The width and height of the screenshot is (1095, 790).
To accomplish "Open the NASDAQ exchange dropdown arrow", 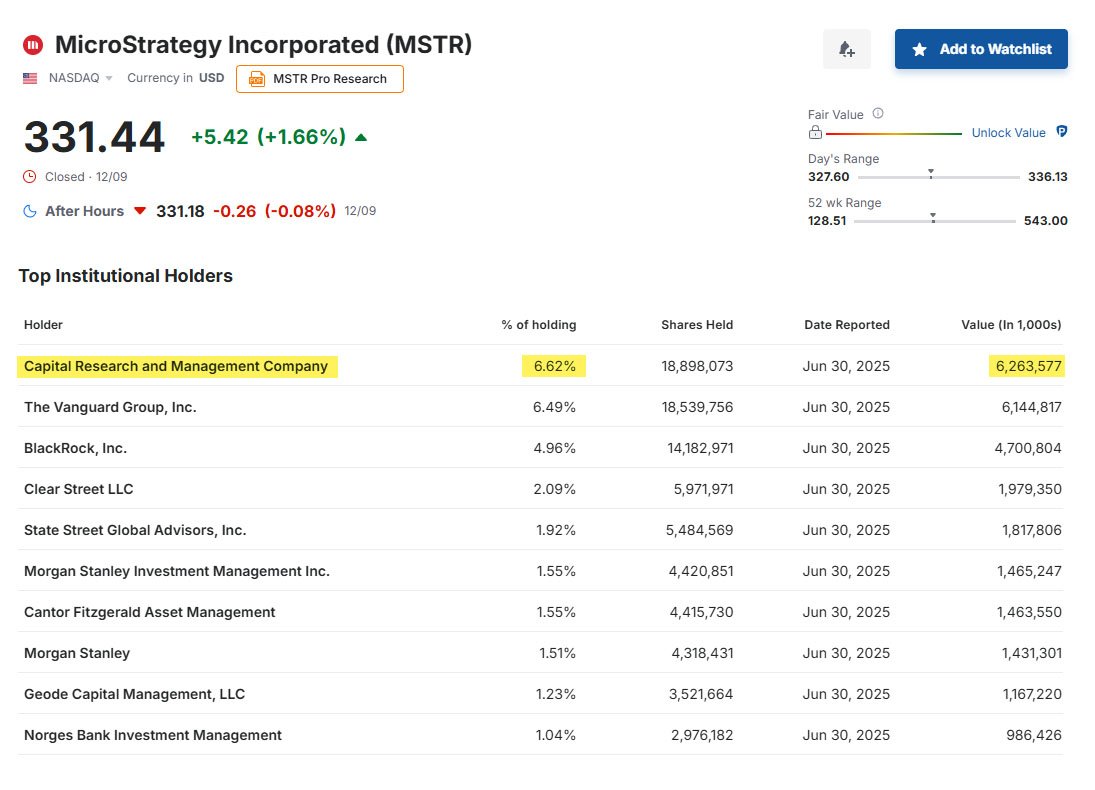I will [x=109, y=79].
